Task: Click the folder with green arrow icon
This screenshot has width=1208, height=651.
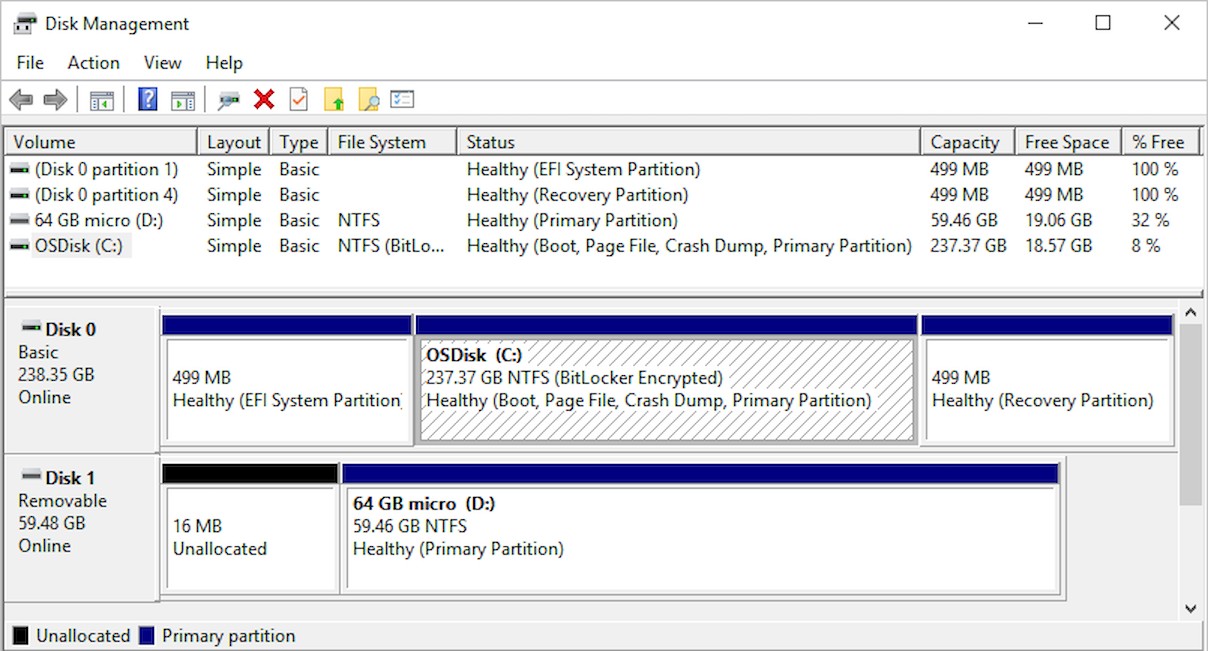Action: (334, 100)
